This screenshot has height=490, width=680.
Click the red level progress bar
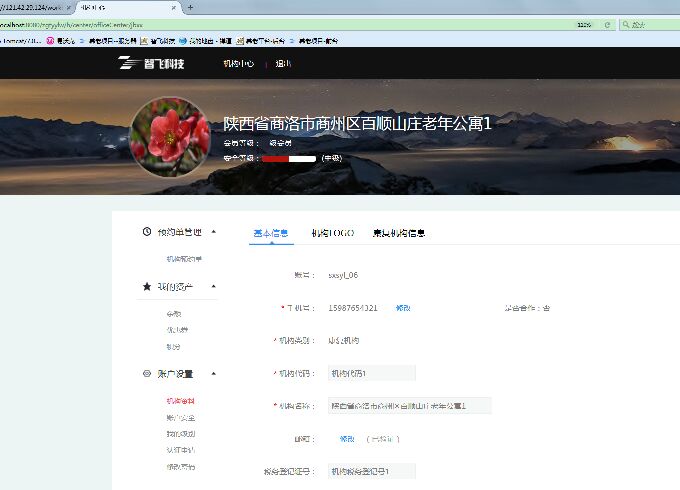(x=288, y=158)
